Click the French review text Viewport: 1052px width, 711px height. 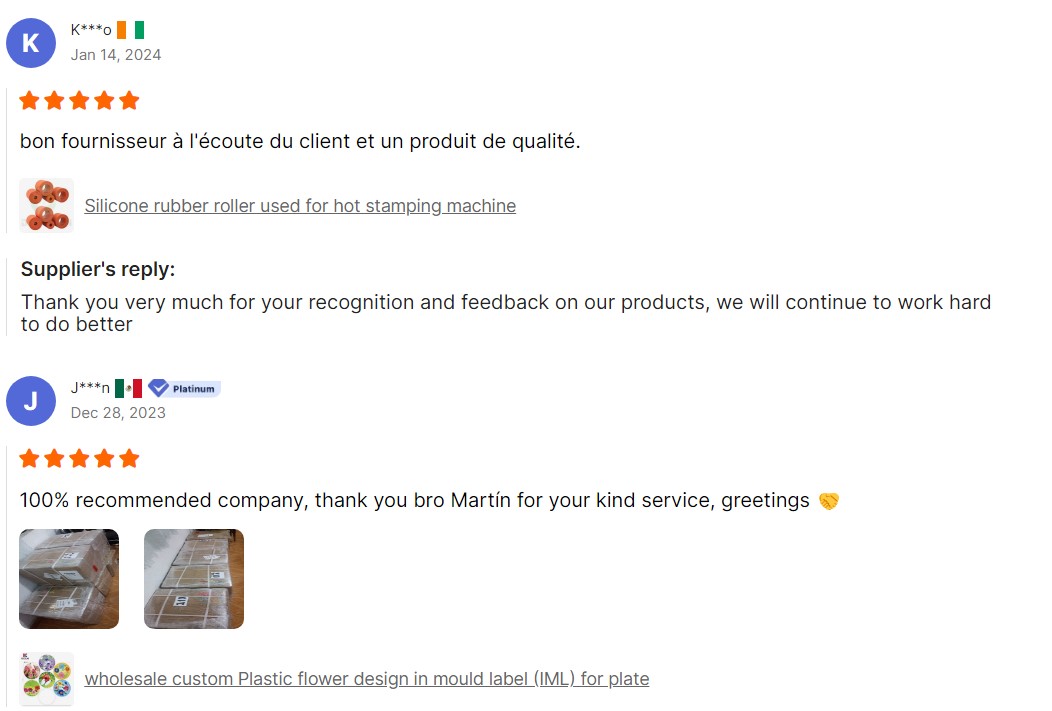pyautogui.click(x=300, y=142)
